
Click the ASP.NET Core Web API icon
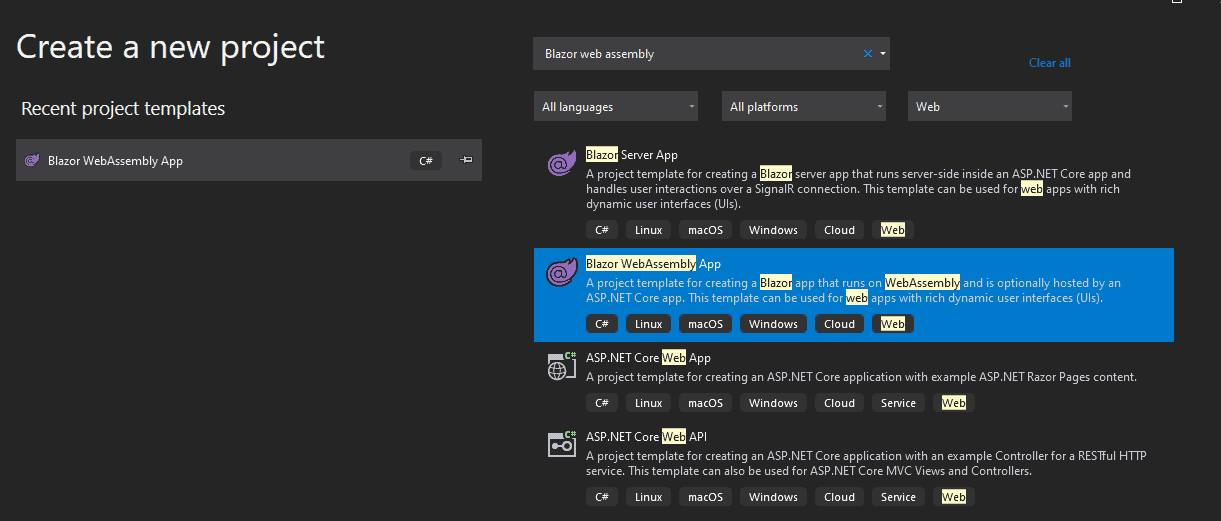(561, 443)
